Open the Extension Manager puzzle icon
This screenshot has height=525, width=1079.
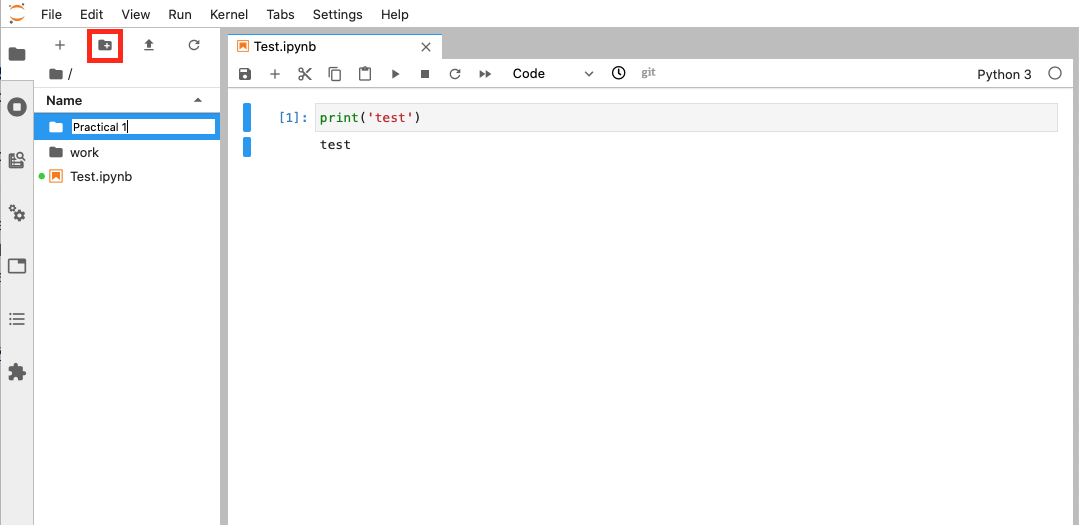coord(17,372)
